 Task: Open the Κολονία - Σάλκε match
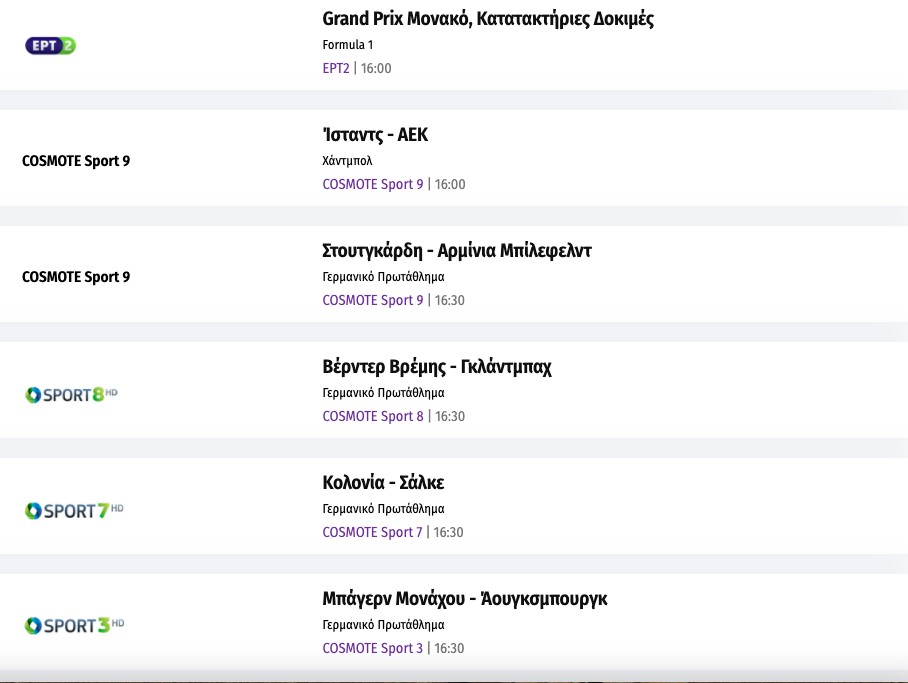coord(383,483)
